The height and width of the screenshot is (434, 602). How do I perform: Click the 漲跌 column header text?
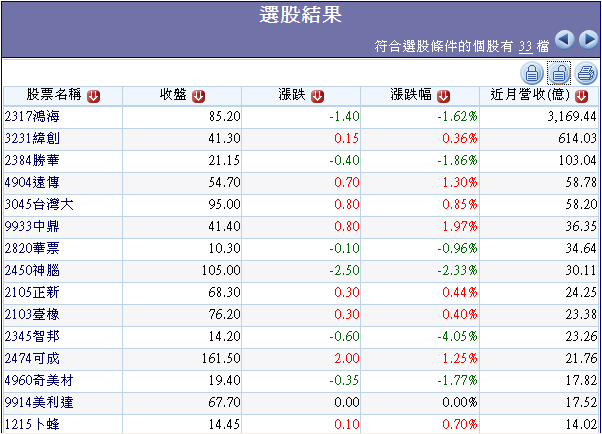point(292,94)
